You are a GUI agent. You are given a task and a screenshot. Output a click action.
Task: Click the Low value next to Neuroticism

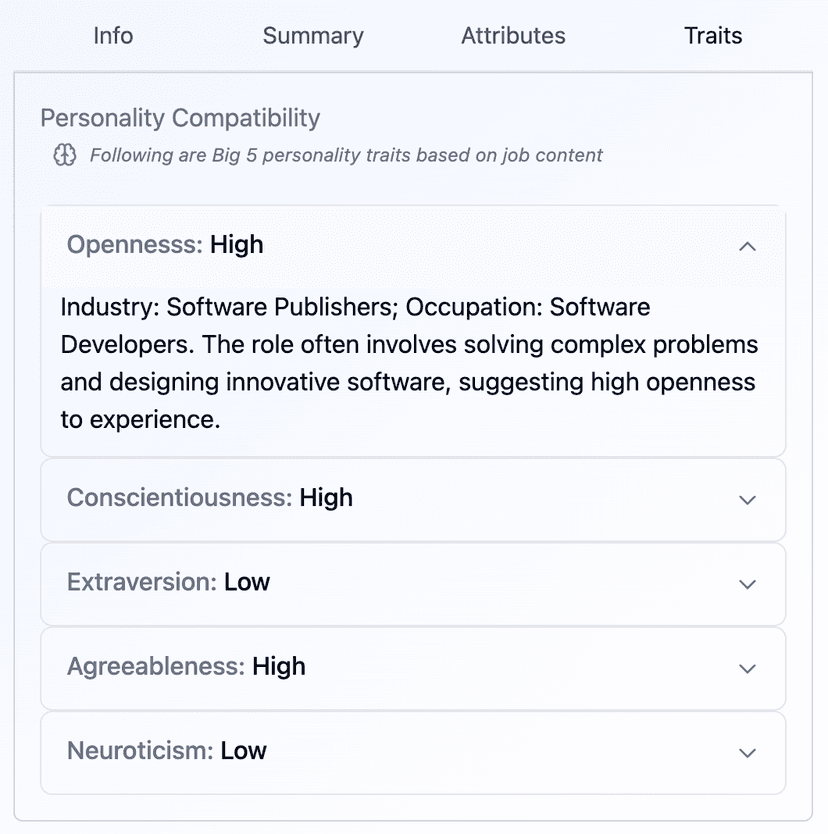(244, 750)
